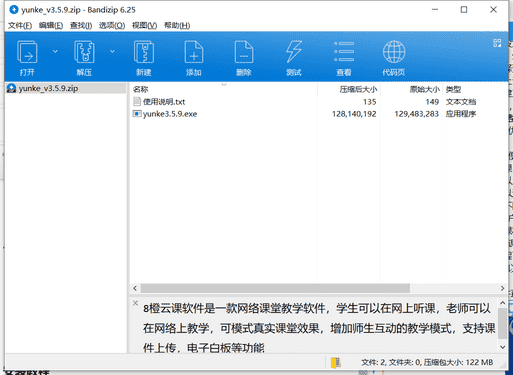Click the compressed size value 135
The image size is (513, 375).
[370, 102]
